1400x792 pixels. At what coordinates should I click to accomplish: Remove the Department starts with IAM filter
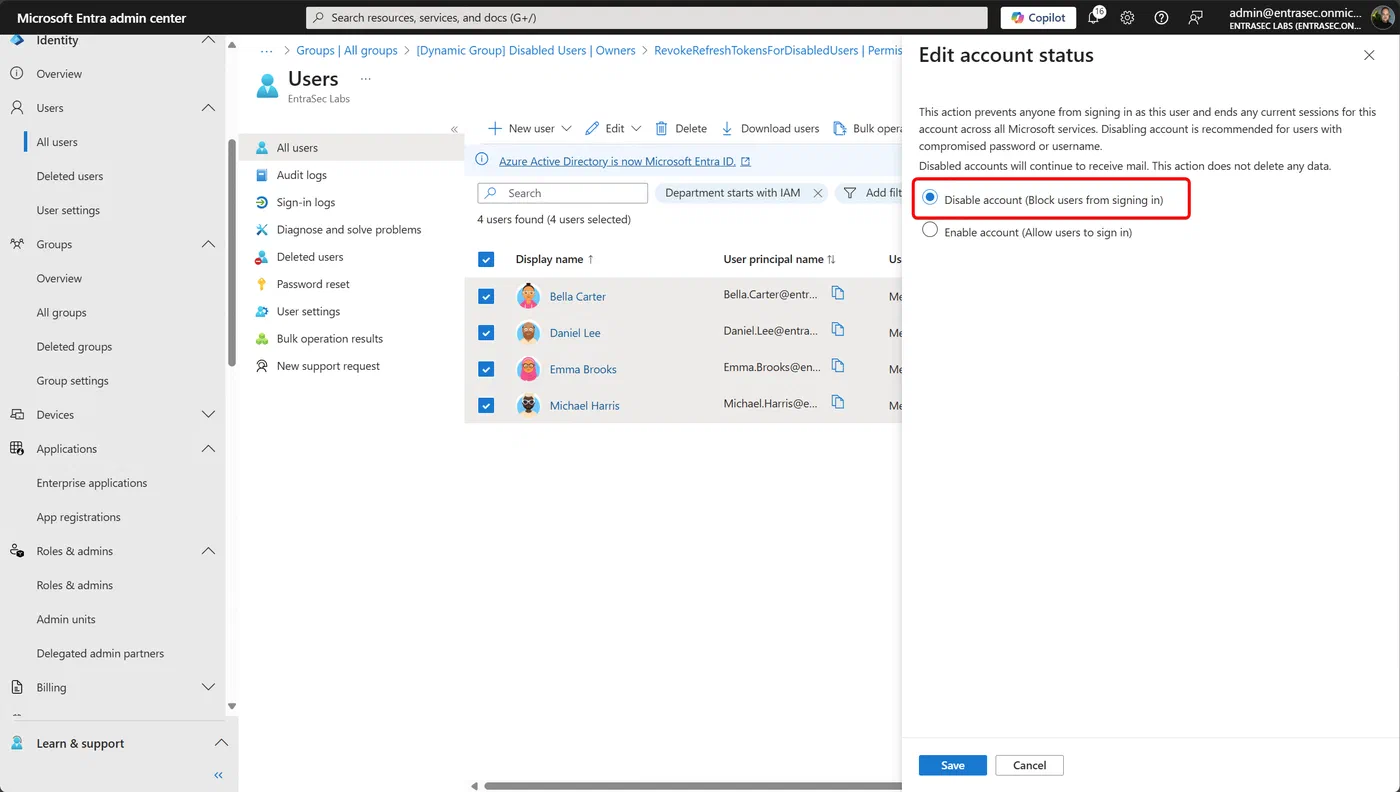click(x=817, y=193)
